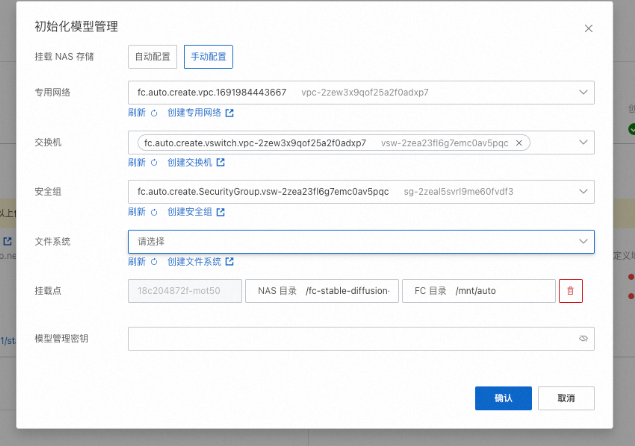This screenshot has height=446, width=635.
Task: Select 手动配置 option
Action: click(x=208, y=57)
